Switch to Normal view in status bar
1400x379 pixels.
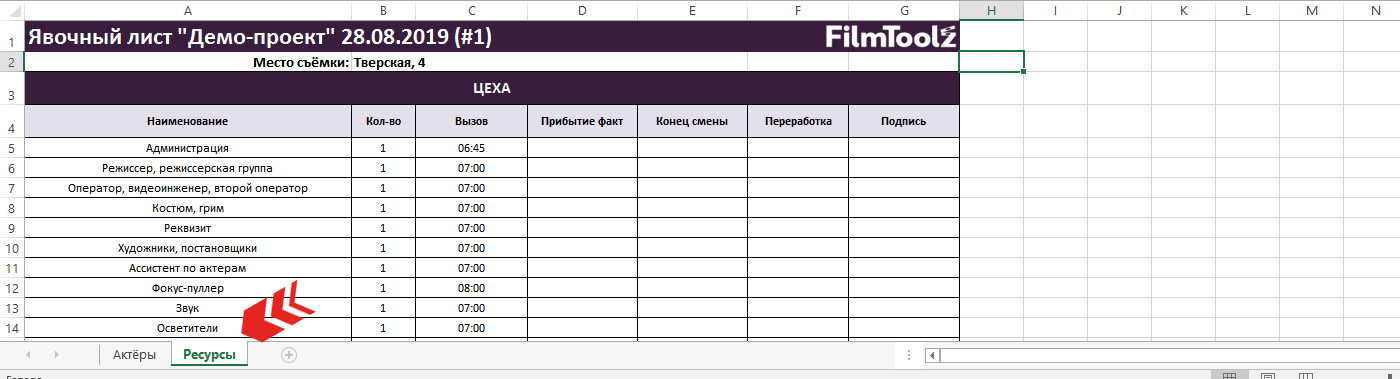tap(1231, 376)
